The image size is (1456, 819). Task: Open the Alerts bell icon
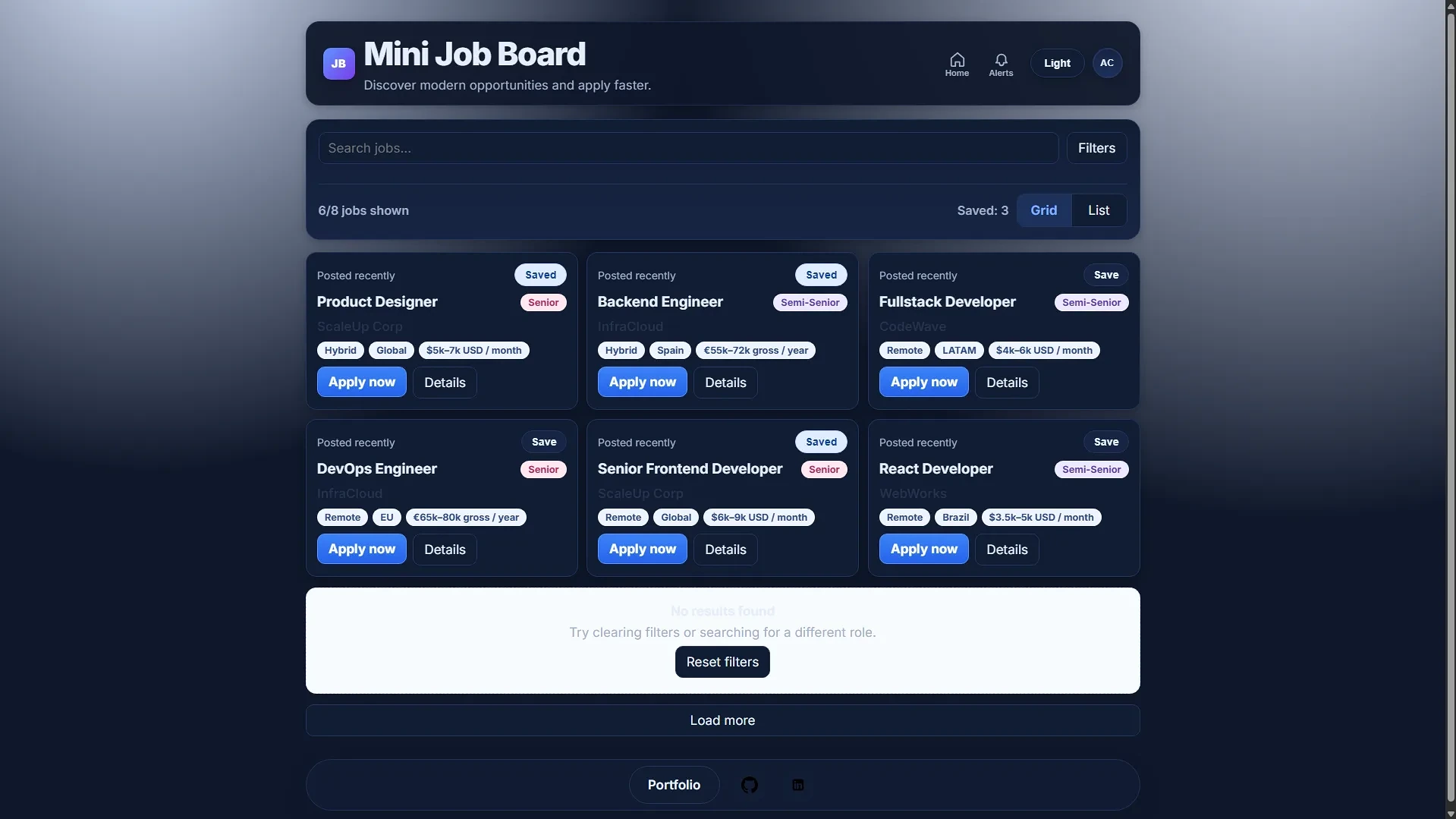pos(1001,64)
